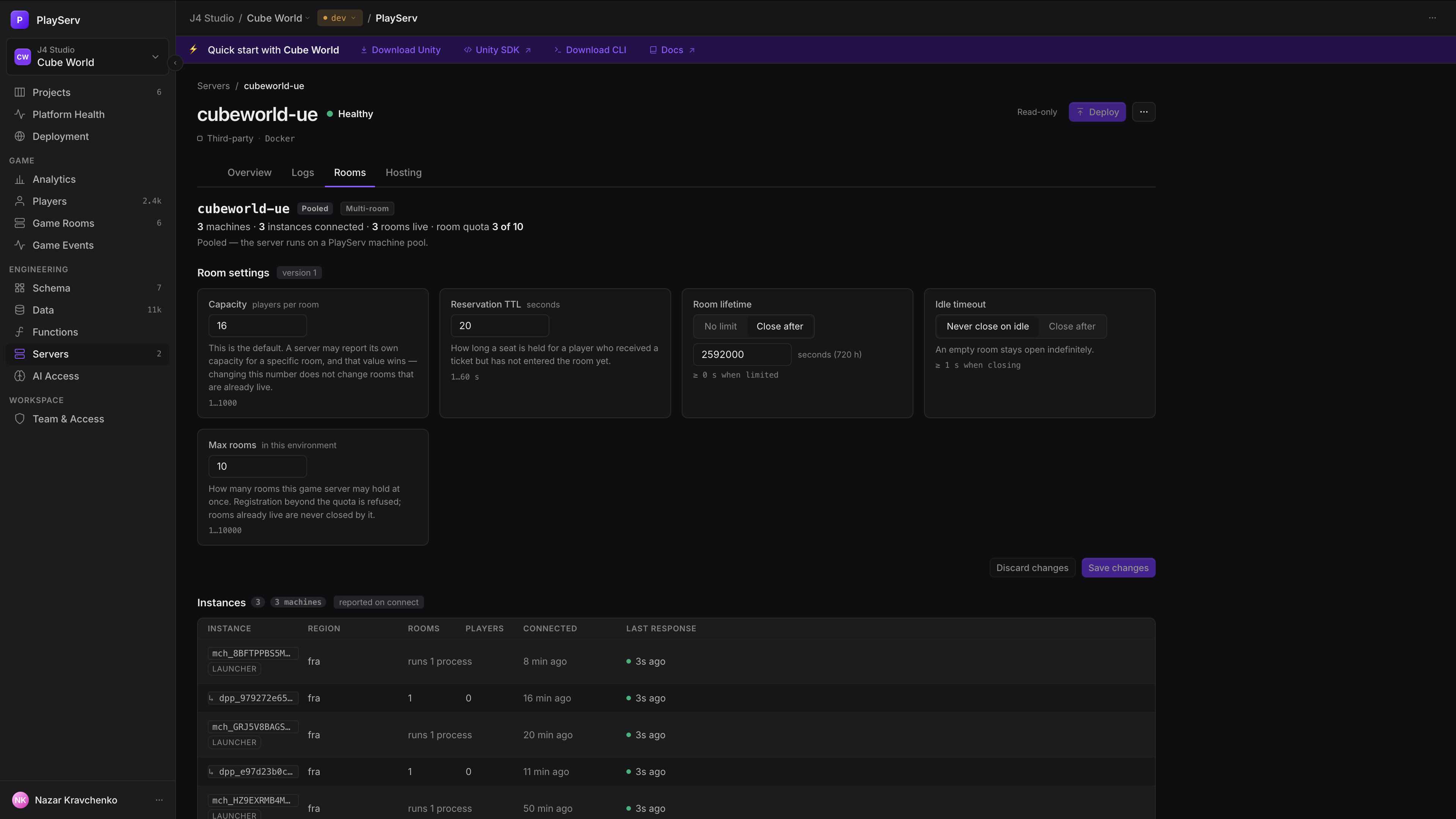Viewport: 1456px width, 819px height.
Task: Click the Servers breadcrumb link
Action: point(213,86)
